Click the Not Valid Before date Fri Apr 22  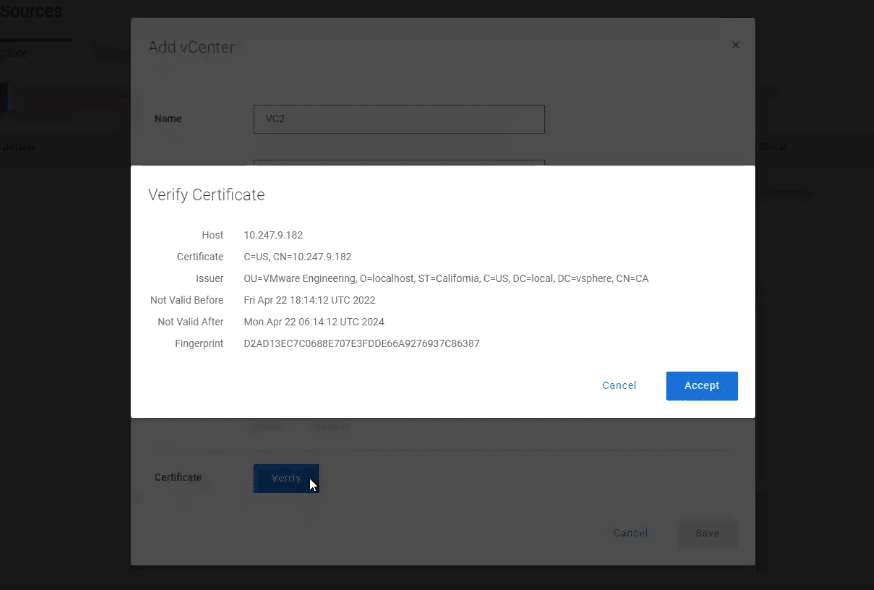coord(309,300)
